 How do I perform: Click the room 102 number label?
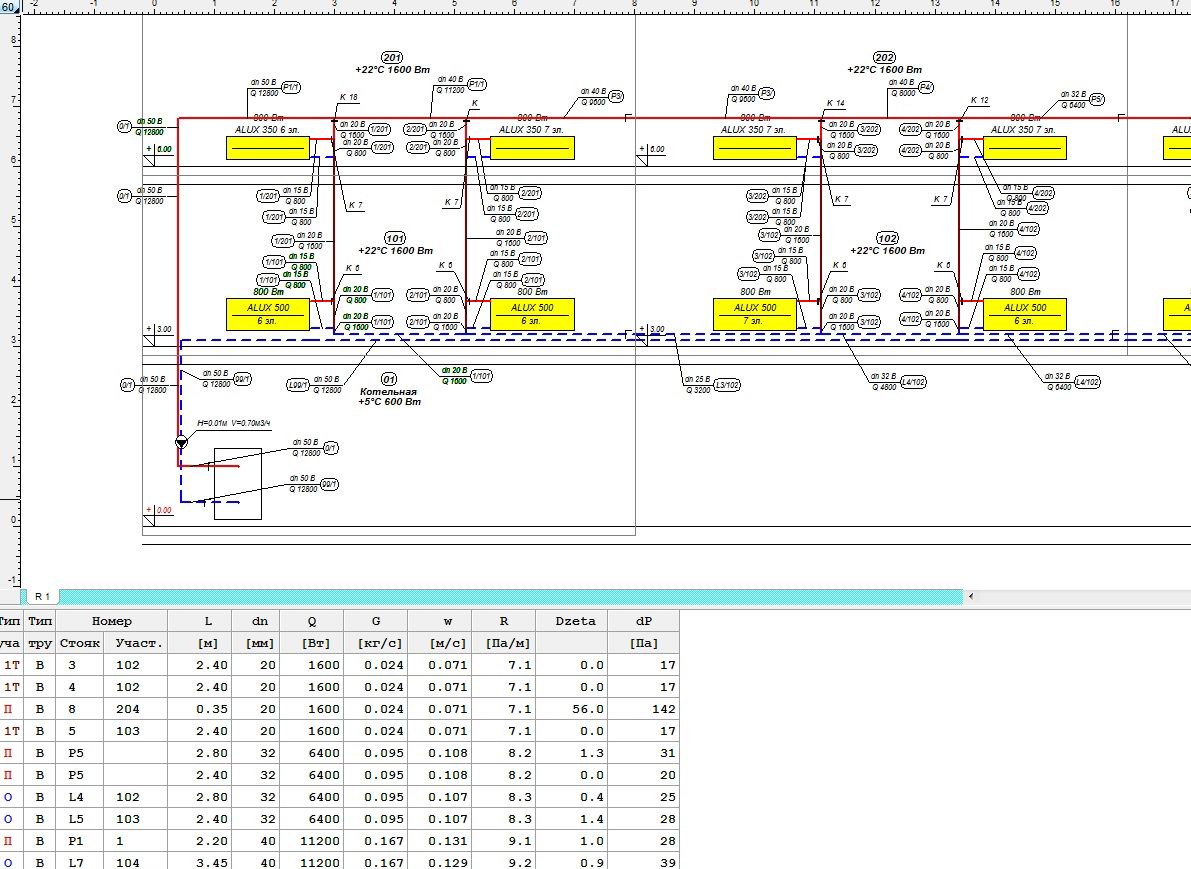886,238
